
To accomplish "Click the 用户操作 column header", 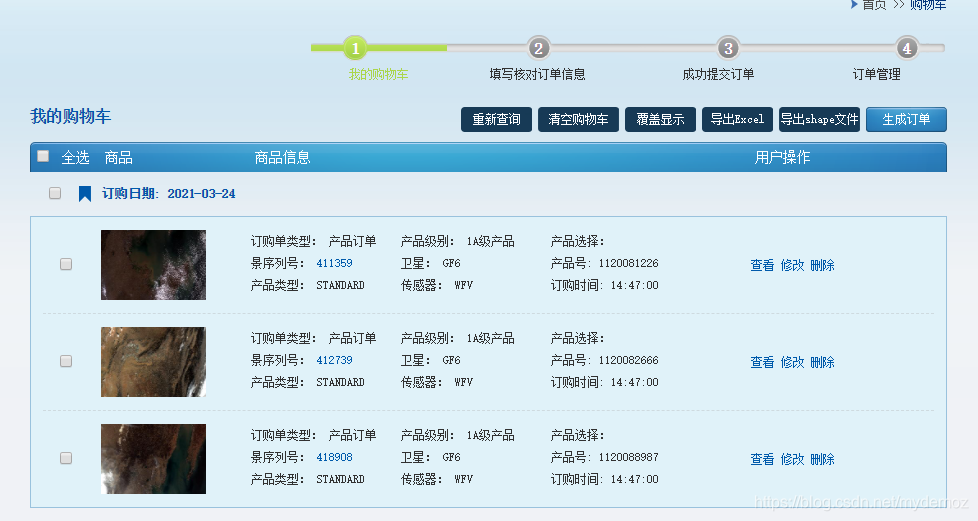I will (x=782, y=157).
